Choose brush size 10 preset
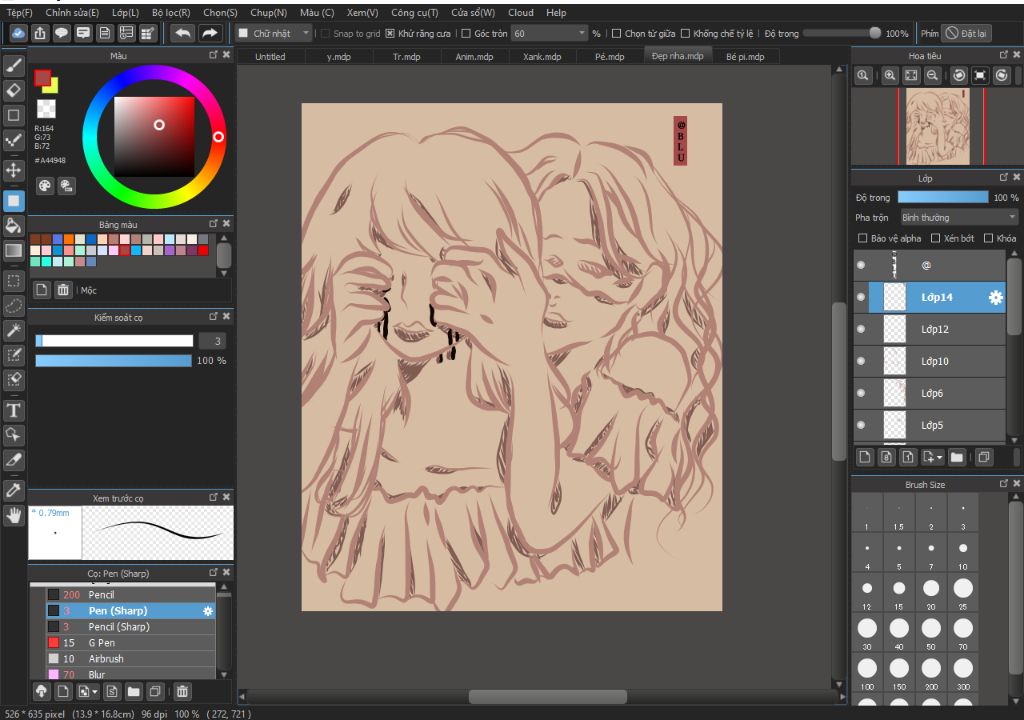The image size is (1024, 720). tap(963, 553)
